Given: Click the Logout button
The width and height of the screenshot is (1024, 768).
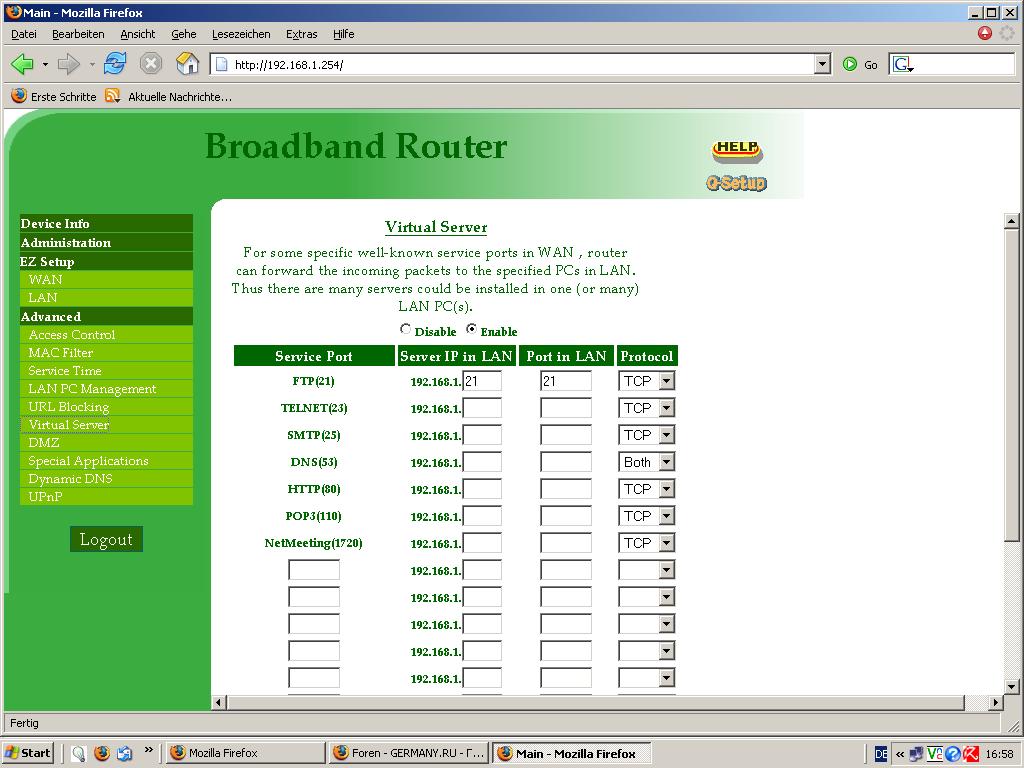Looking at the screenshot, I should pyautogui.click(x=106, y=539).
